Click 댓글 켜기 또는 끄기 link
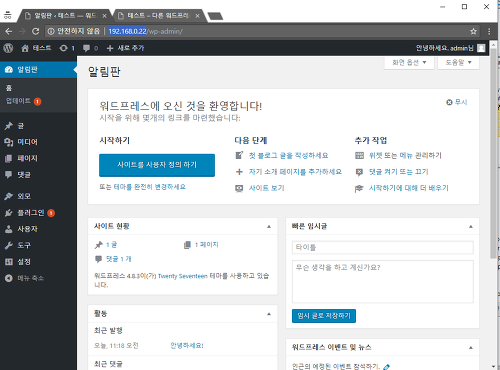Screen dimensions: 500x370 tap(398, 172)
